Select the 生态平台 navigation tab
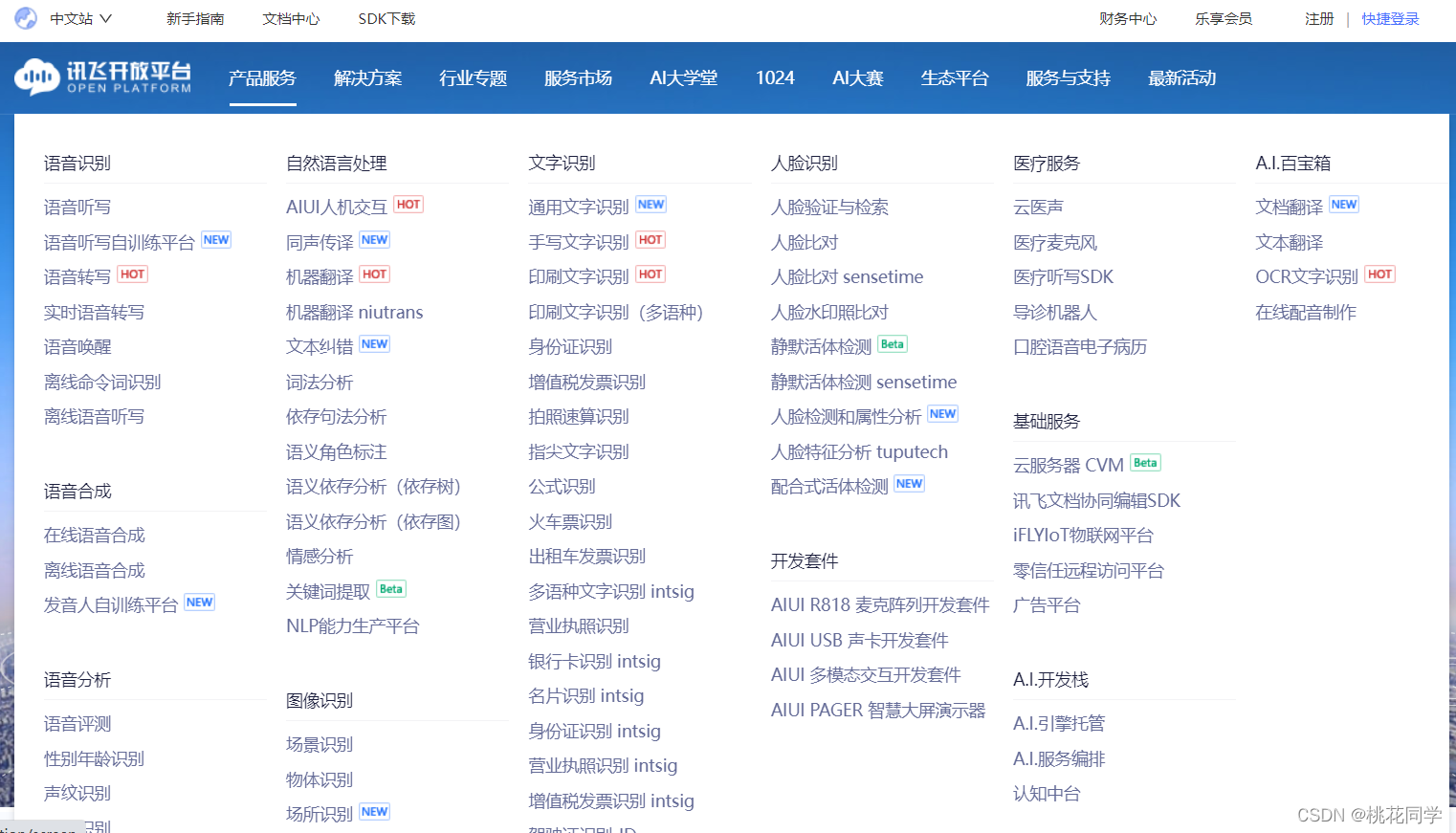 pyautogui.click(x=955, y=78)
